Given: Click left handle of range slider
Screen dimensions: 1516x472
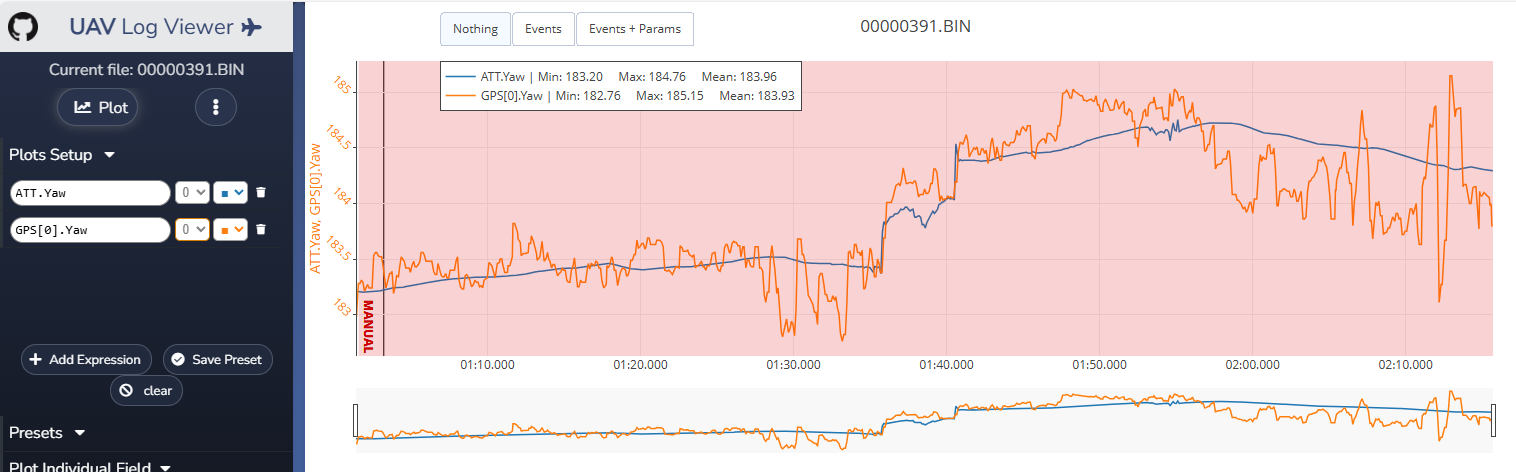Looking at the screenshot, I should [356, 421].
